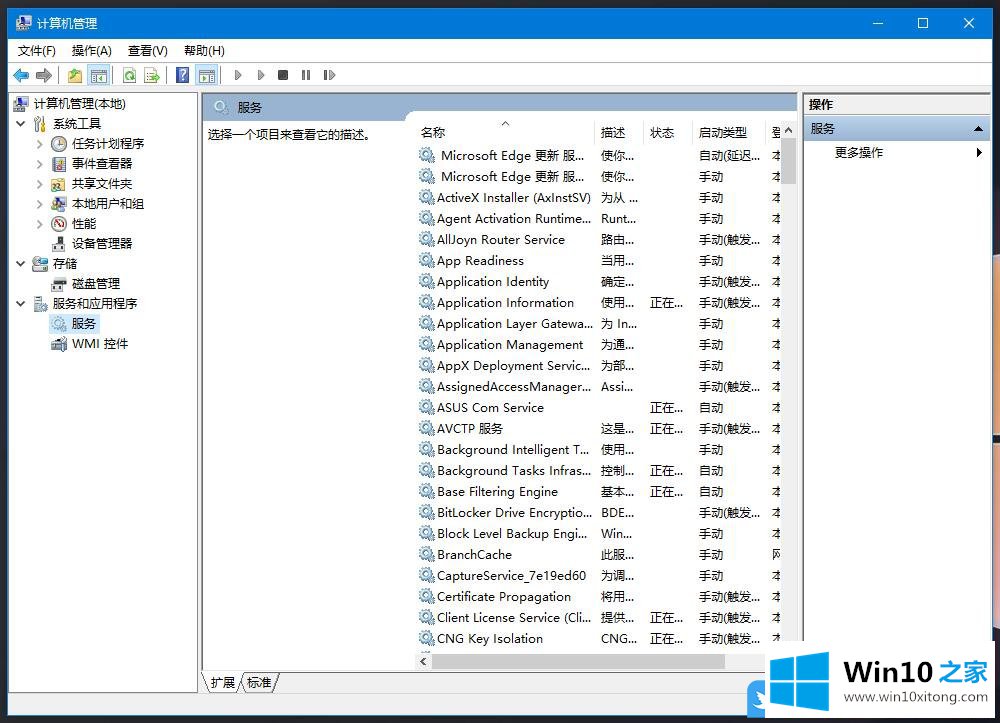The height and width of the screenshot is (723, 1000).
Task: Select 性能 in the tree
Action: pyautogui.click(x=84, y=224)
